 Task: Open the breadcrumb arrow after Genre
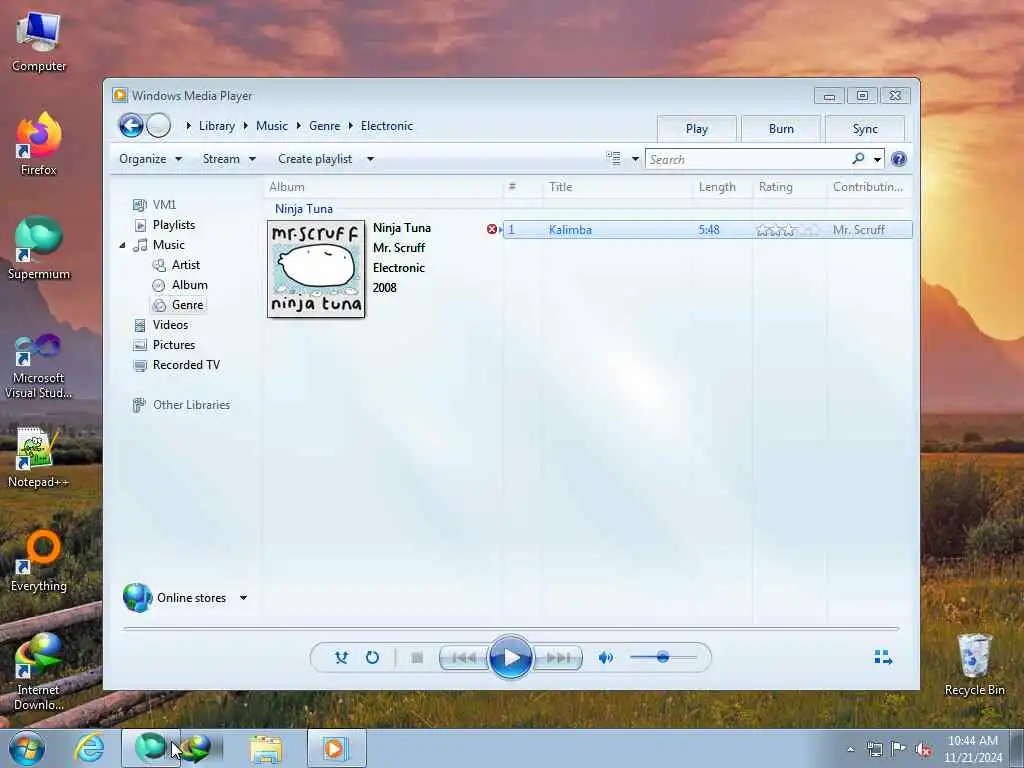pos(351,126)
